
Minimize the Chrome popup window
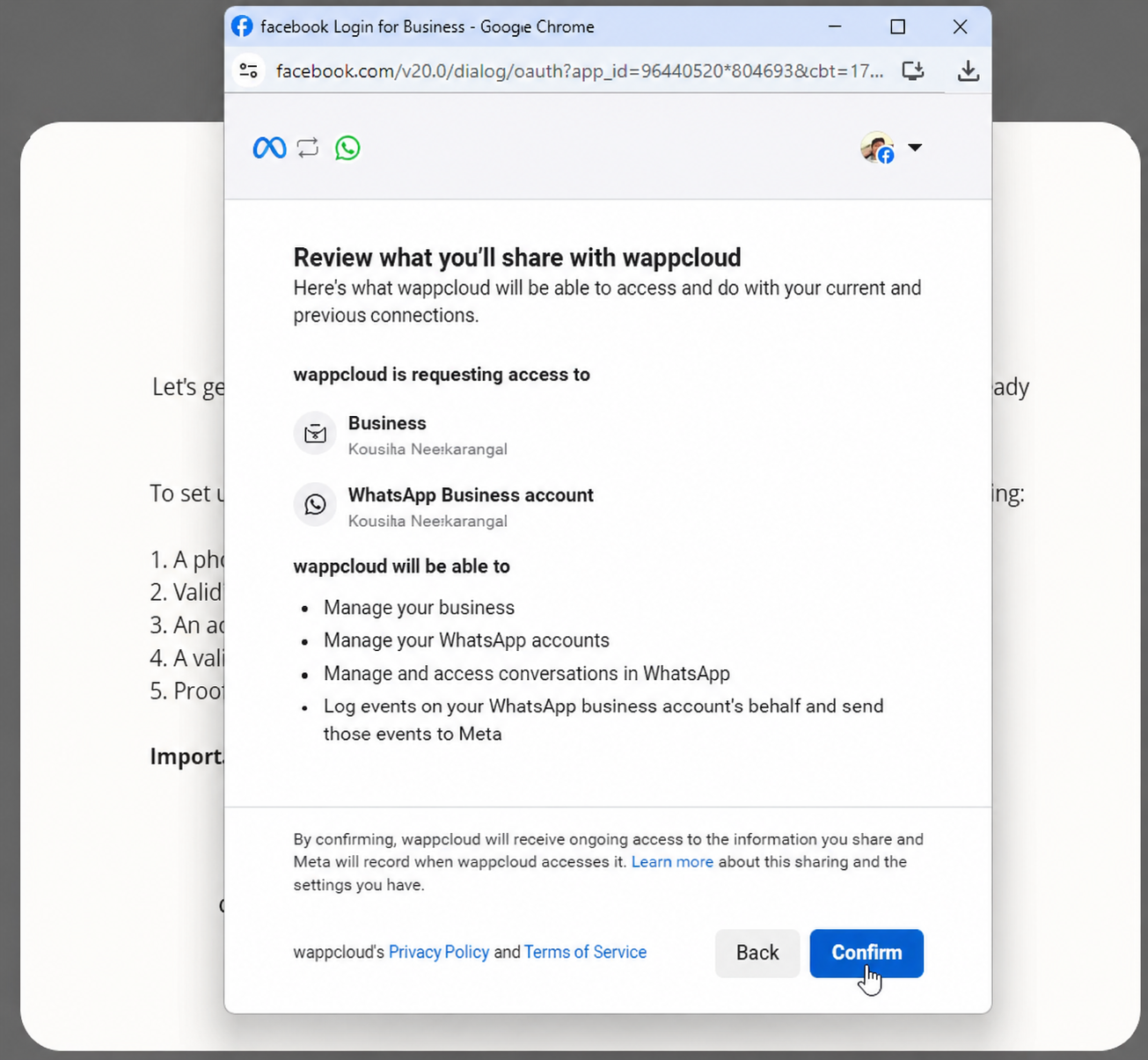pos(835,26)
